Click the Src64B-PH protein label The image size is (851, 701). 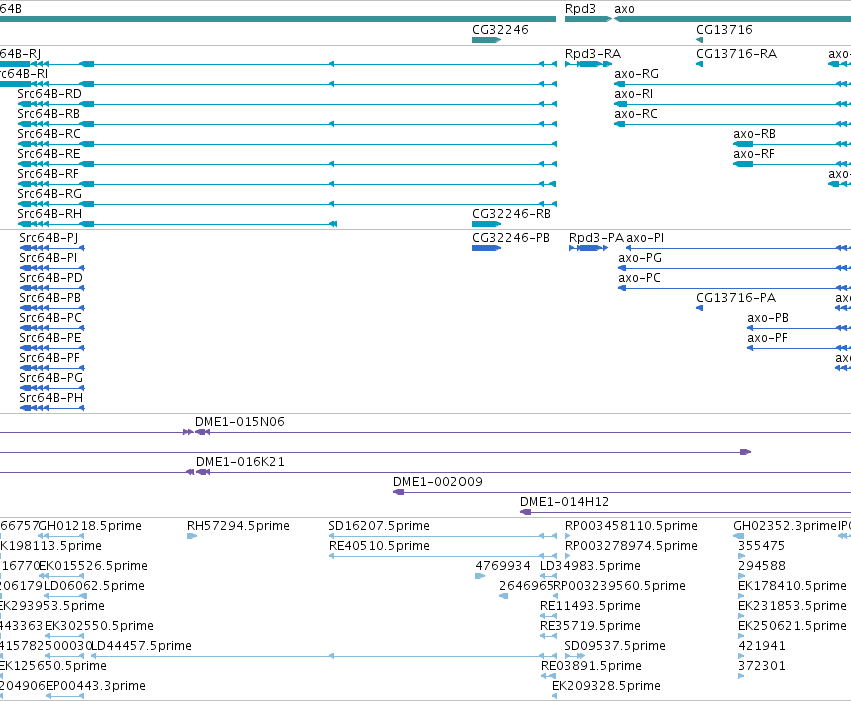[51, 399]
